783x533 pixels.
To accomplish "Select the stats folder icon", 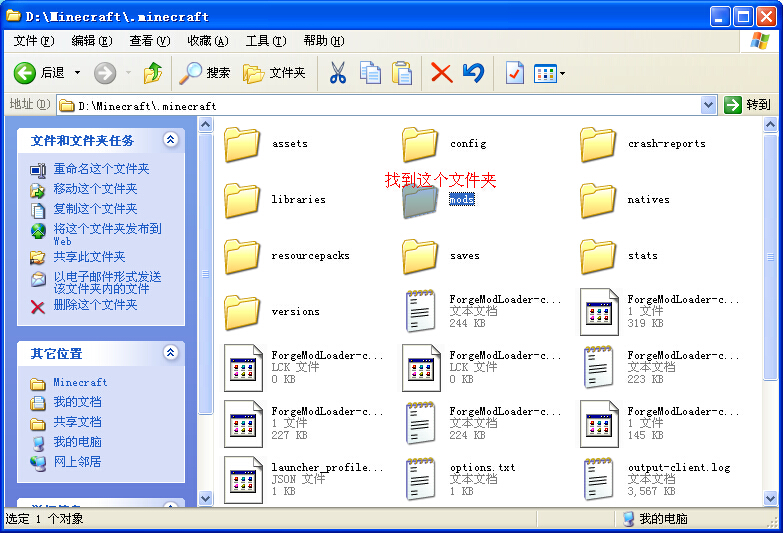I will 598,256.
